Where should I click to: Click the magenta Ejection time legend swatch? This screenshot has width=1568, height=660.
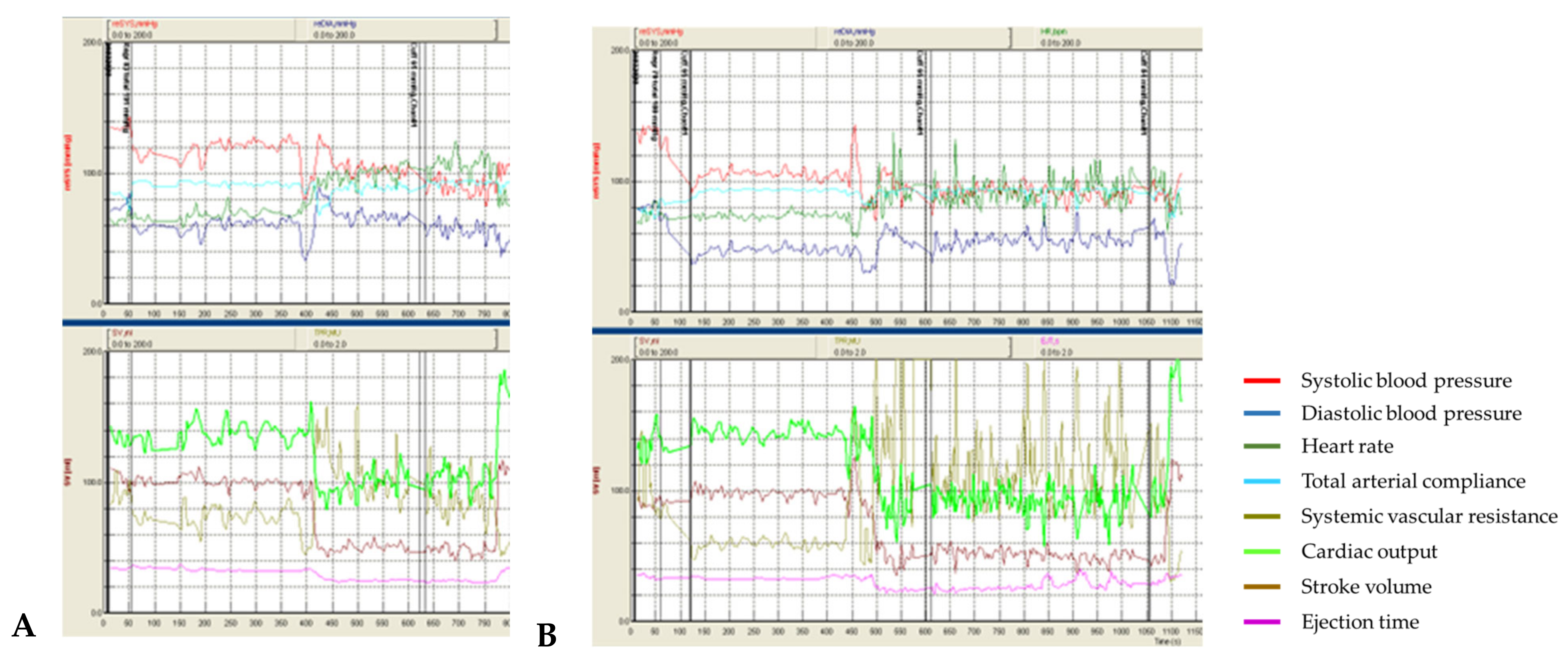[x=1261, y=622]
